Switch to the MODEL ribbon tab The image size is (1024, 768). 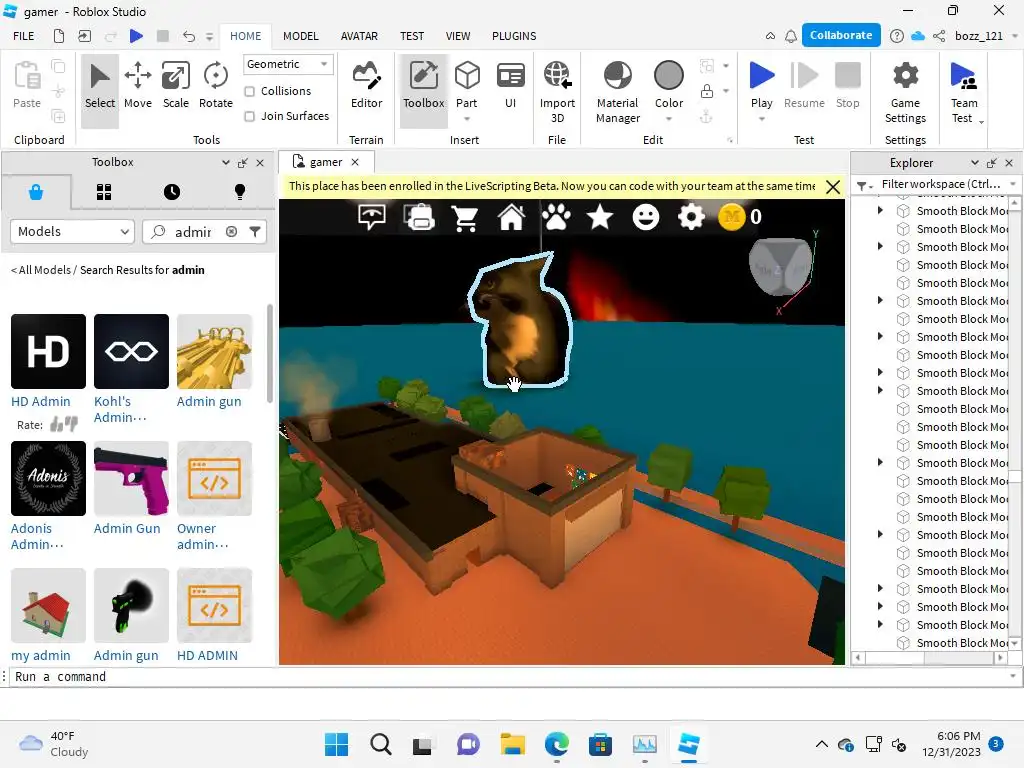coord(300,36)
